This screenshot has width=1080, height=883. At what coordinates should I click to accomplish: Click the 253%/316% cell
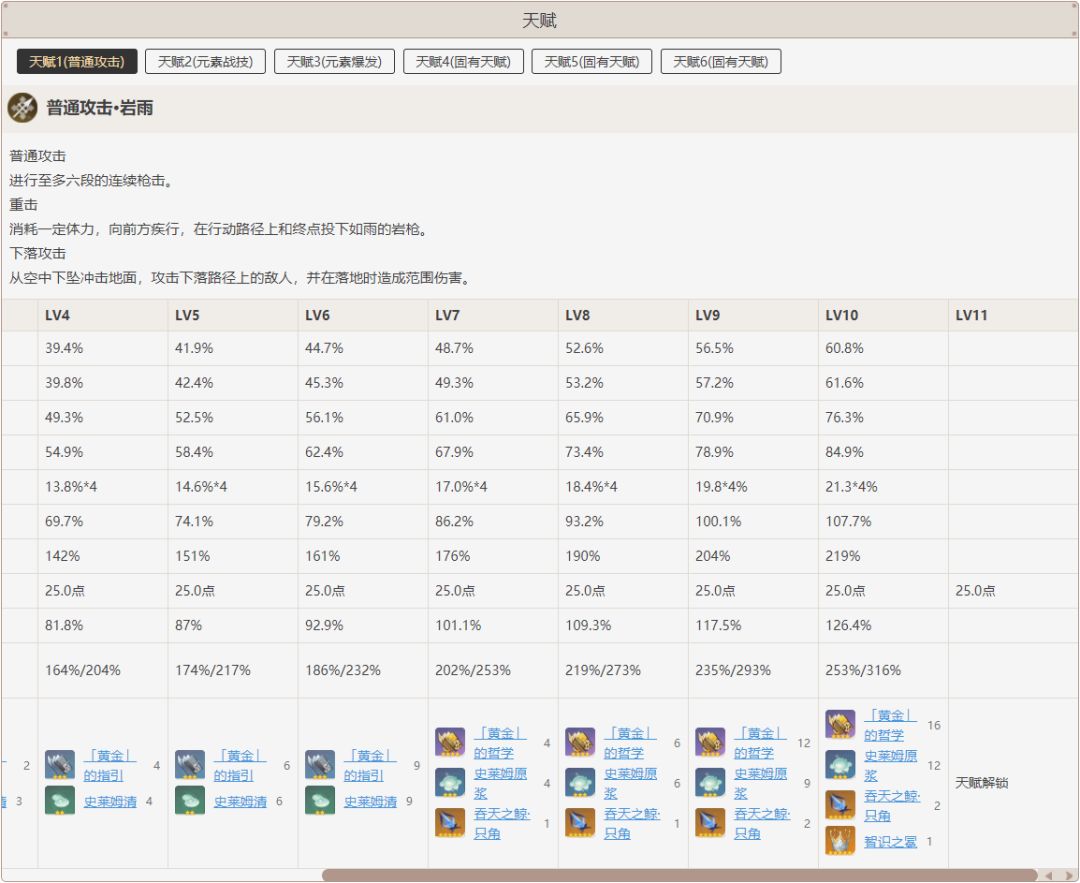tap(884, 670)
